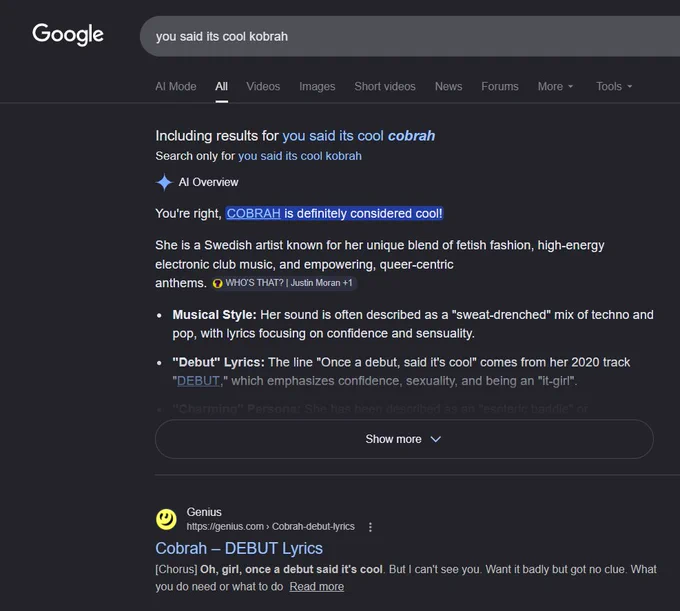Click the Read more link in the Genius snippet
680x611 pixels.
tap(317, 586)
